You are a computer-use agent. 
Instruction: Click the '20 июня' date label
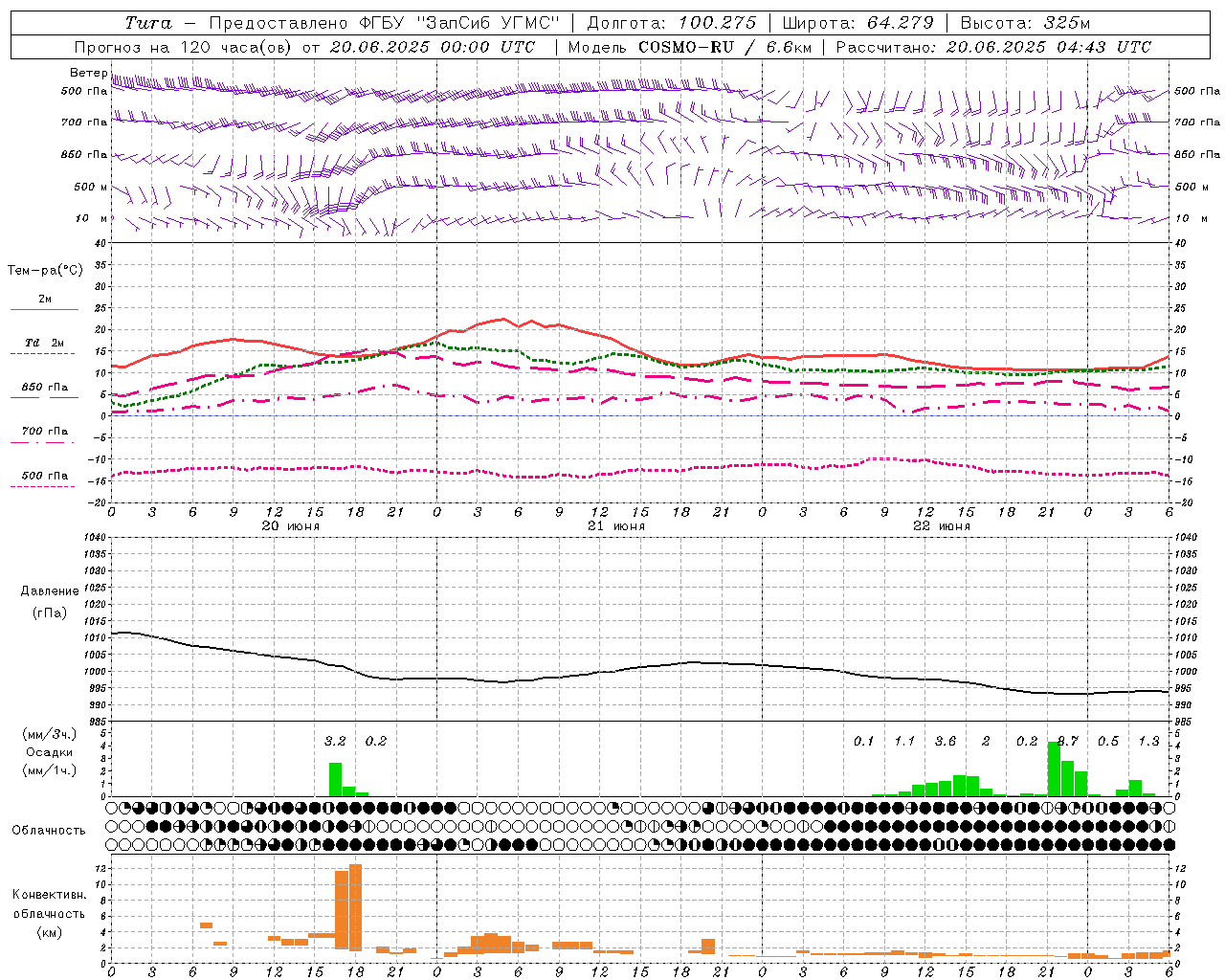click(290, 526)
